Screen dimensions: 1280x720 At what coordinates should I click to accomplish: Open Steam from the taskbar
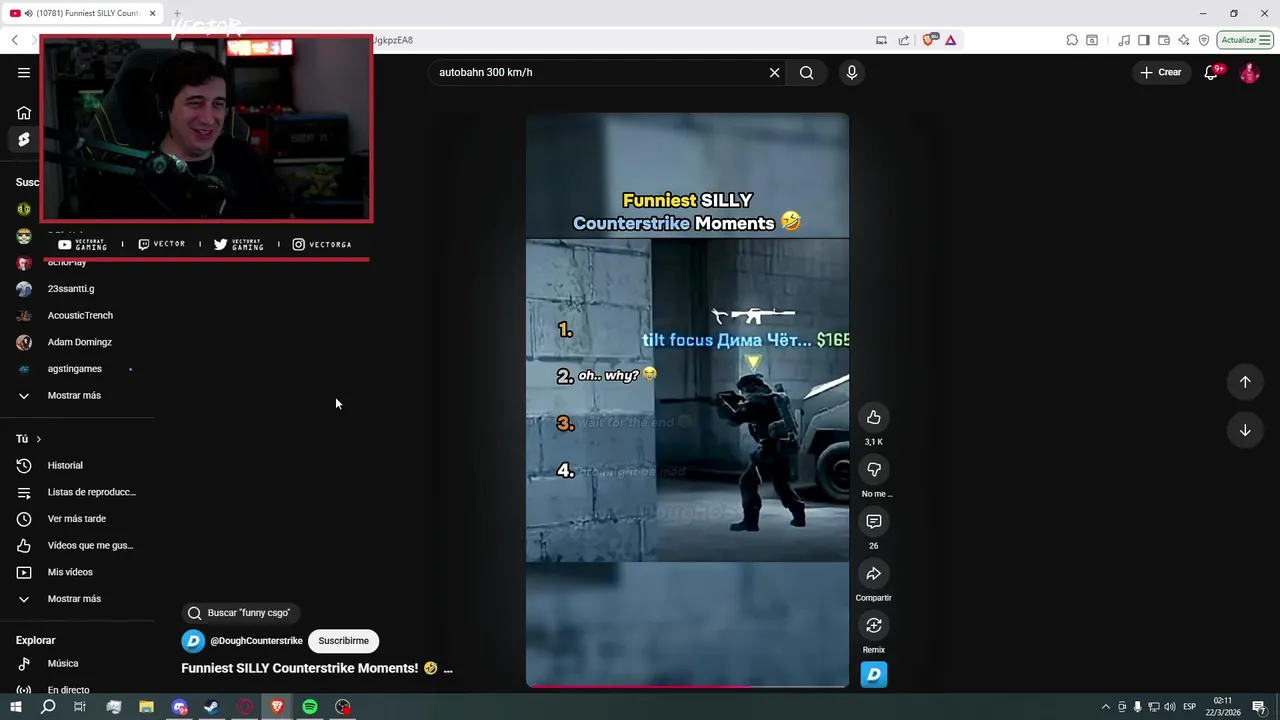tap(211, 707)
